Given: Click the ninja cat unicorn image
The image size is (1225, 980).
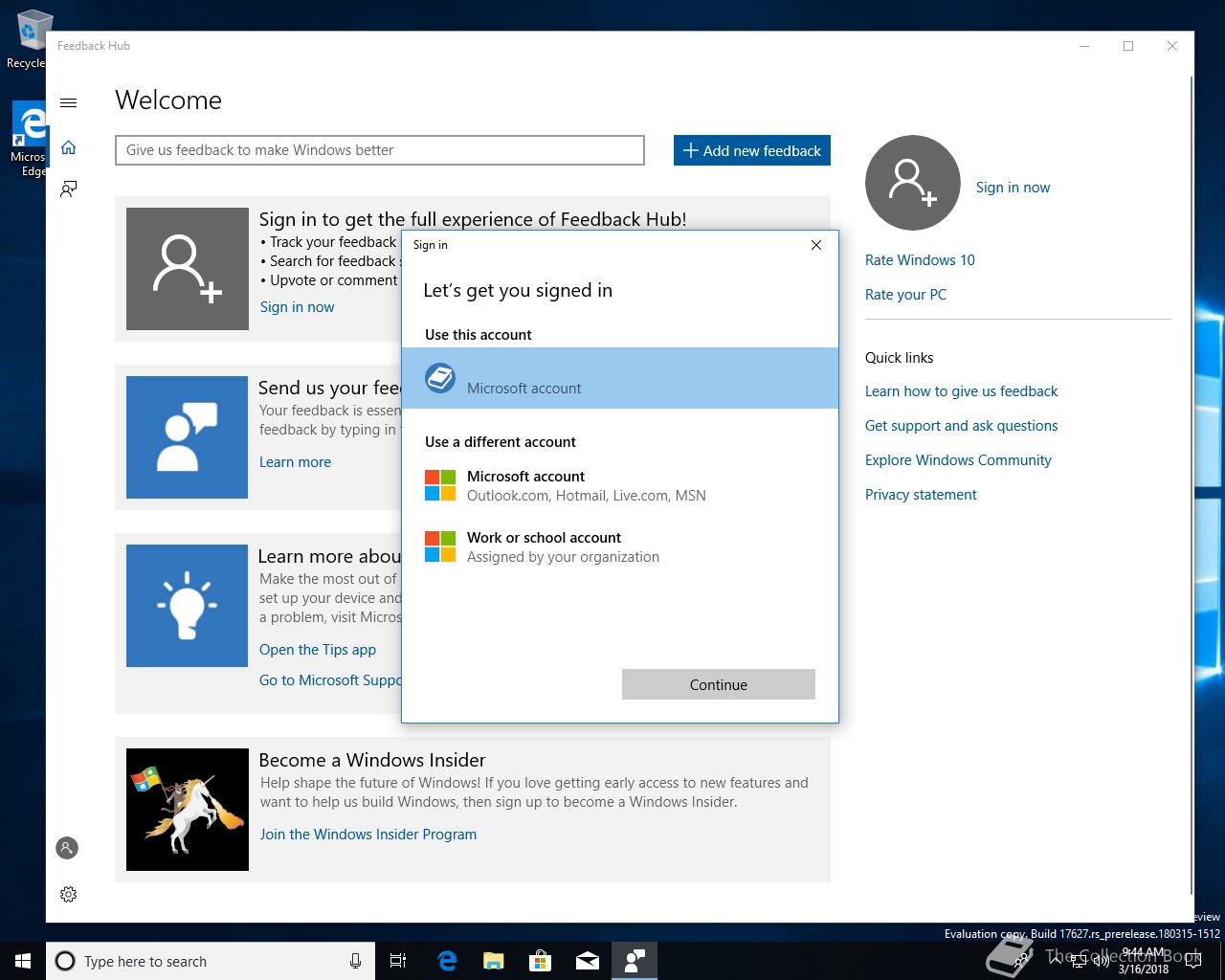Looking at the screenshot, I should click(188, 810).
